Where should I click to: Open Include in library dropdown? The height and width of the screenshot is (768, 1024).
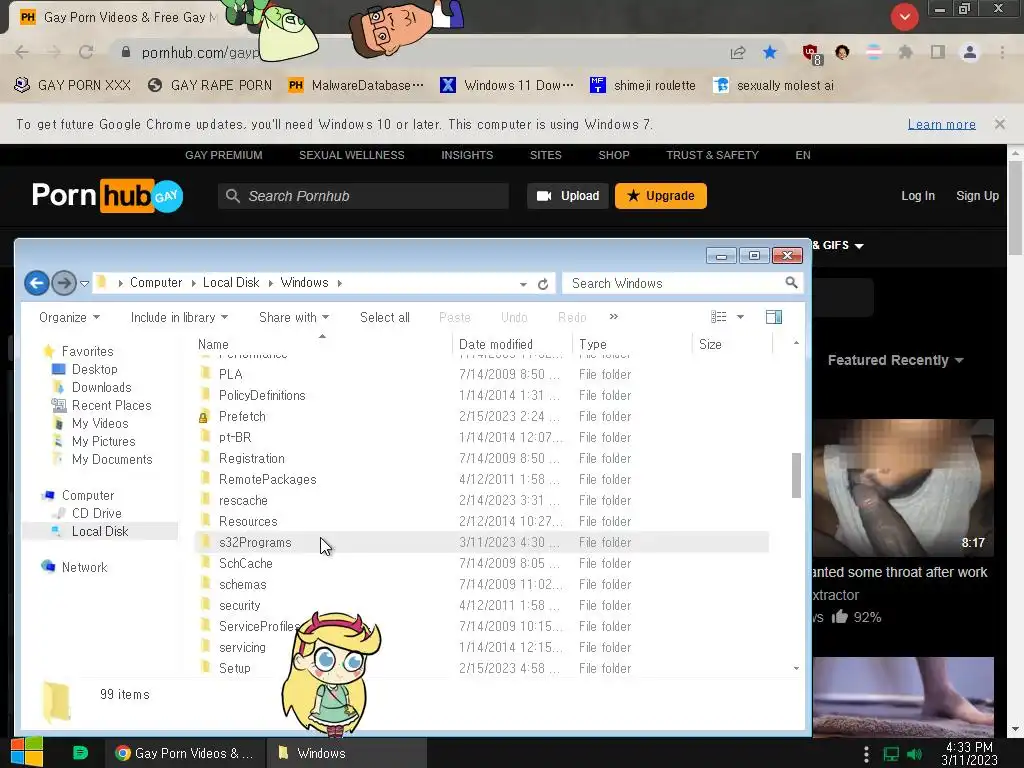(179, 317)
